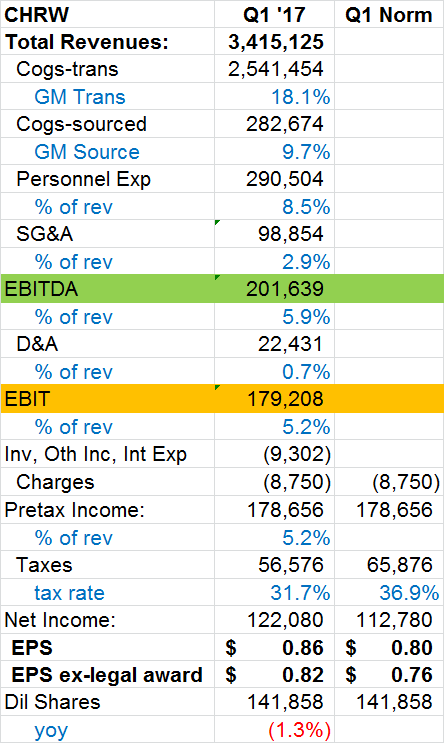Select the red (1.3%) yoy value

(x=299, y=730)
